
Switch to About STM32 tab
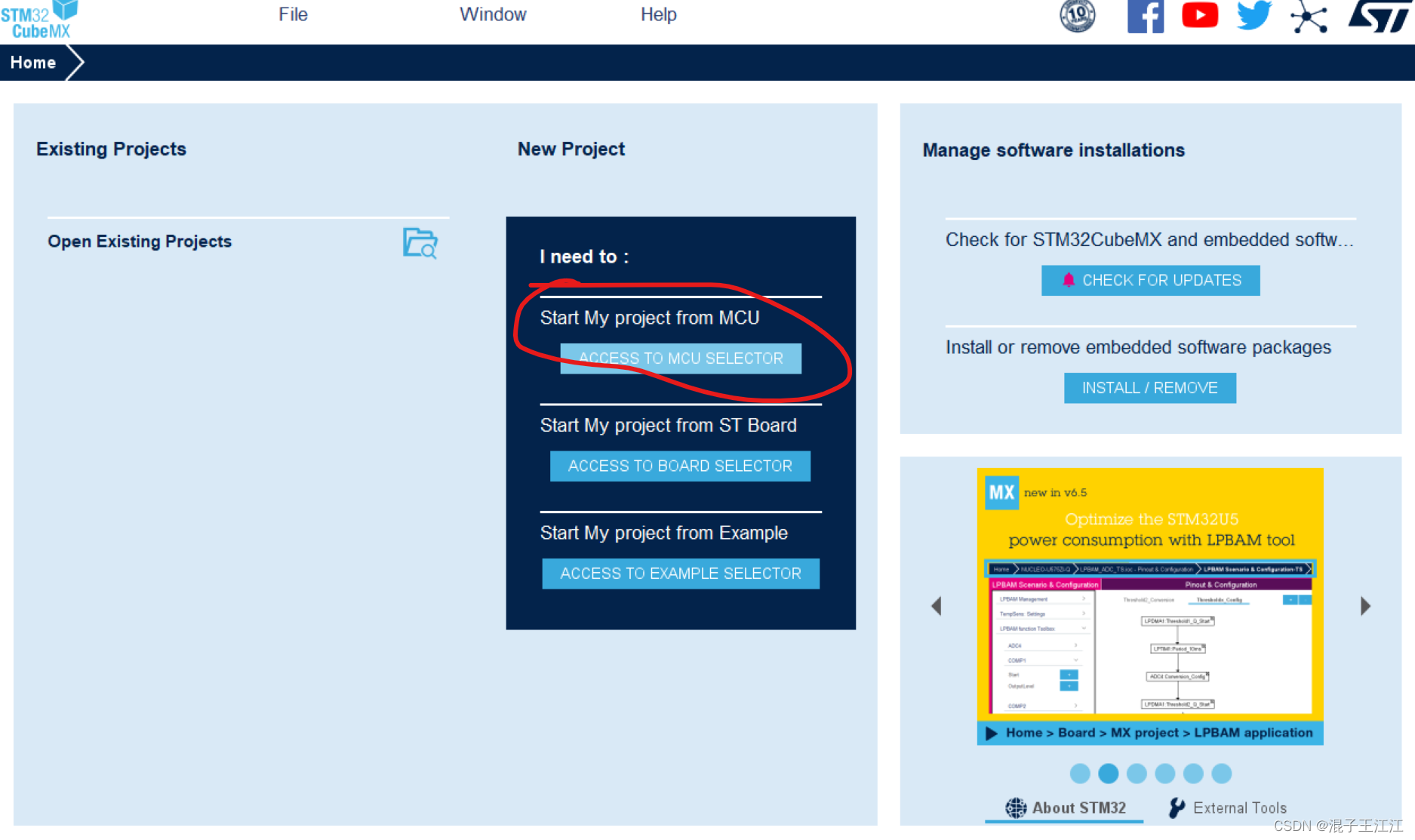pyautogui.click(x=1065, y=808)
